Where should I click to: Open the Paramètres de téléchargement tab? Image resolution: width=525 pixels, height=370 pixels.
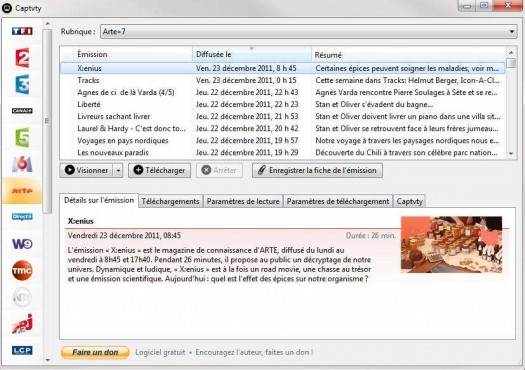click(x=338, y=201)
